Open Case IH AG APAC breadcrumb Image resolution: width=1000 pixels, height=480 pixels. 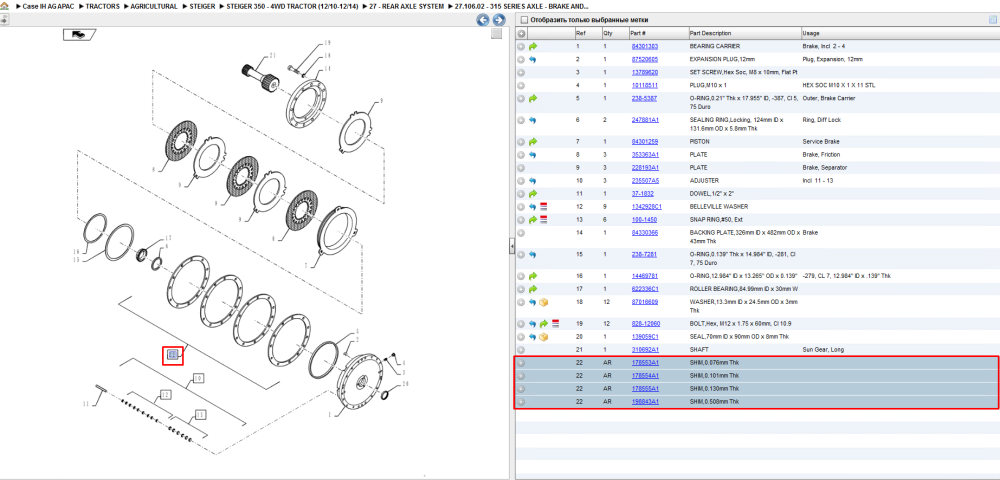pyautogui.click(x=48, y=6)
